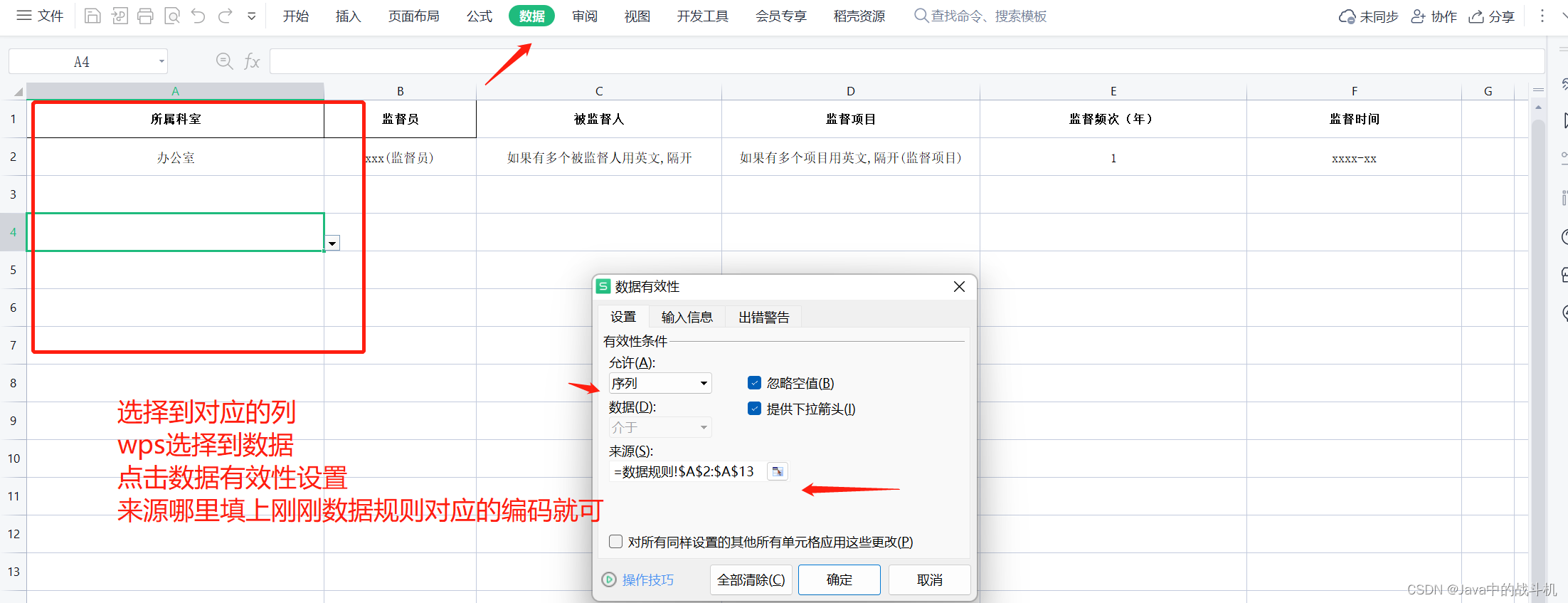Open the 审阅 ribbon tab
1568x603 pixels.
pos(585,16)
